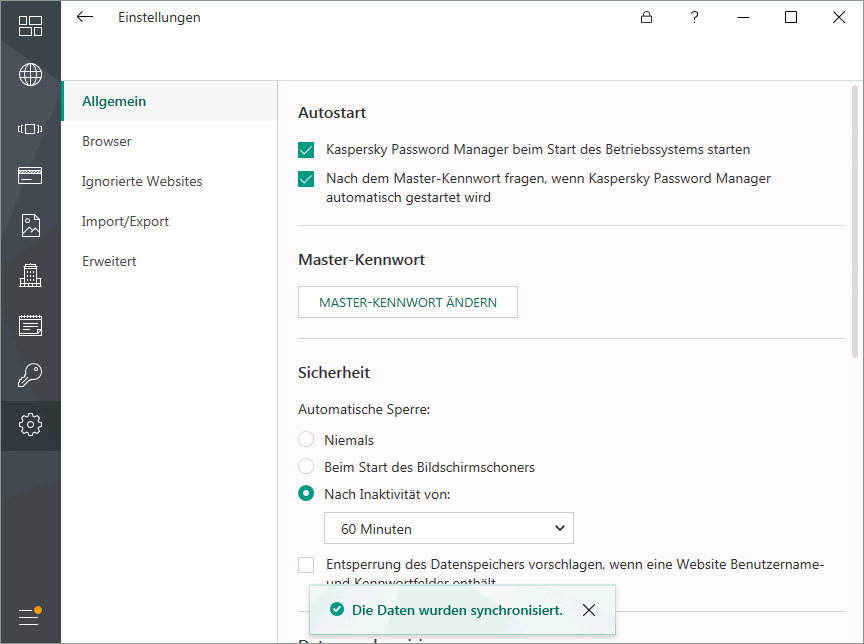The image size is (864, 644).
Task: Open help via question mark icon
Action: pos(694,18)
